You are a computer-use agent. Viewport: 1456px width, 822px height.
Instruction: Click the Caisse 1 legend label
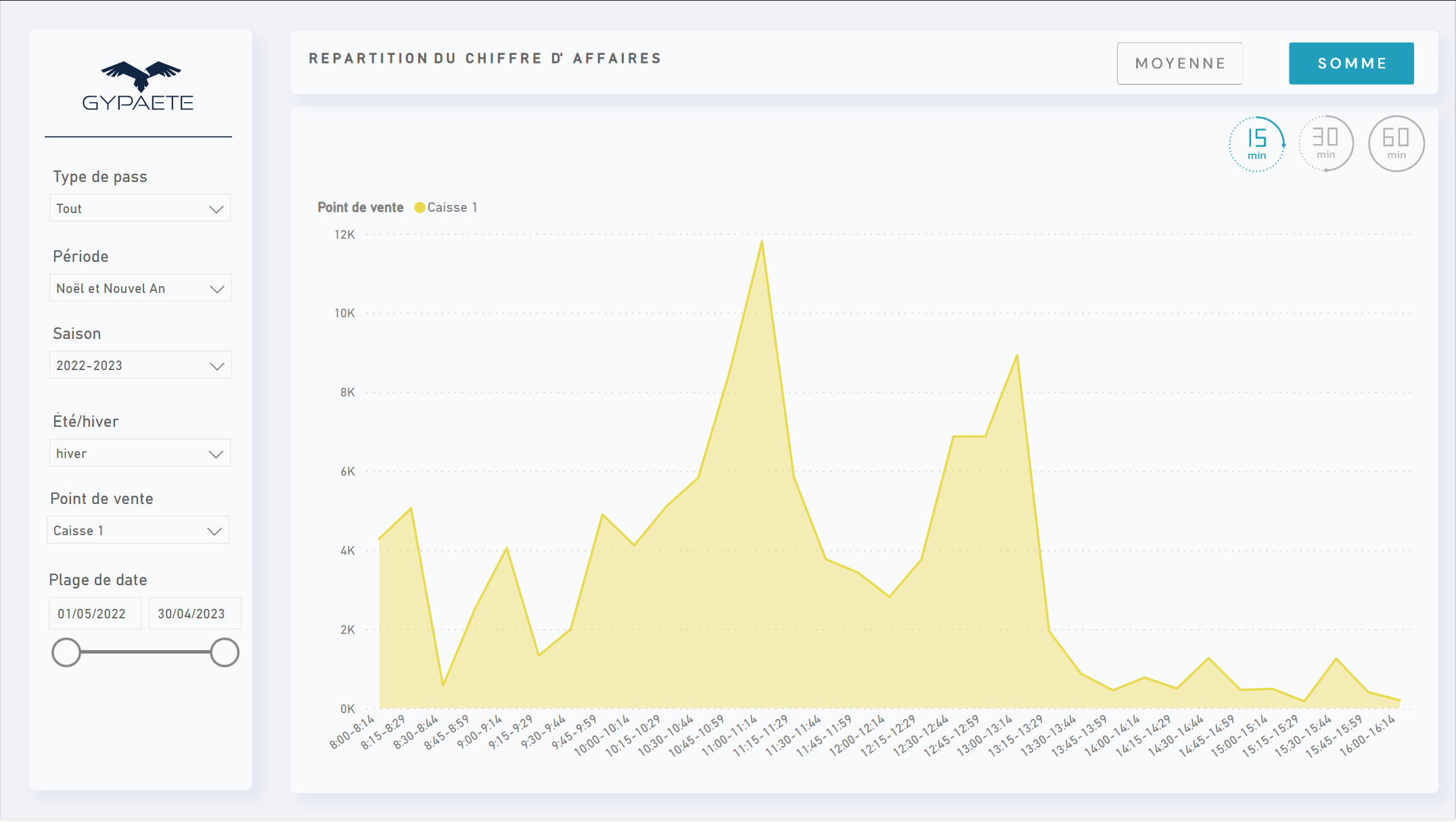pos(452,208)
